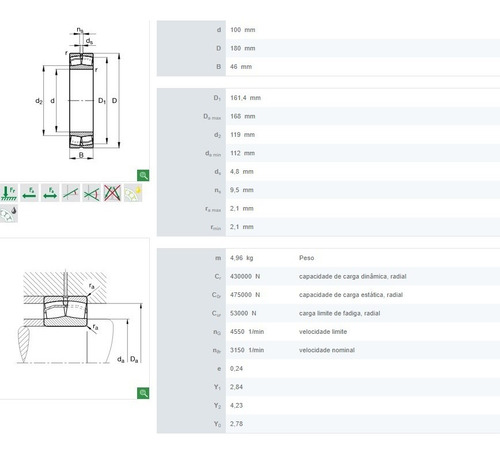This screenshot has height=454, width=500.
Task: Select the ns value 9,5 mm
Action: [x=242, y=190]
